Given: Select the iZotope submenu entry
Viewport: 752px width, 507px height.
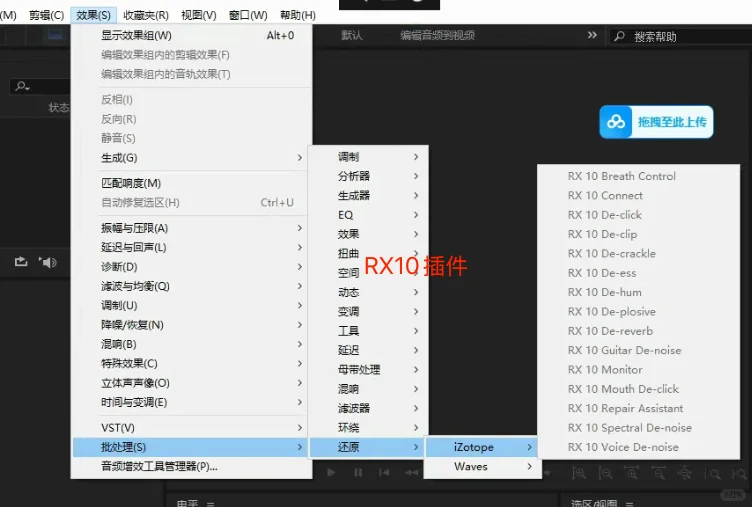Looking at the screenshot, I should point(482,447).
